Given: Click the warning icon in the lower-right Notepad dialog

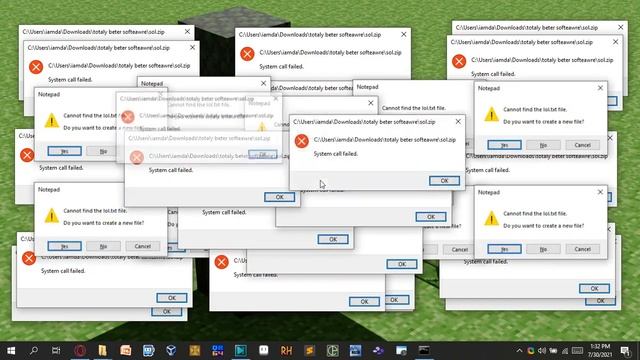Looking at the screenshot, I should click(491, 218).
